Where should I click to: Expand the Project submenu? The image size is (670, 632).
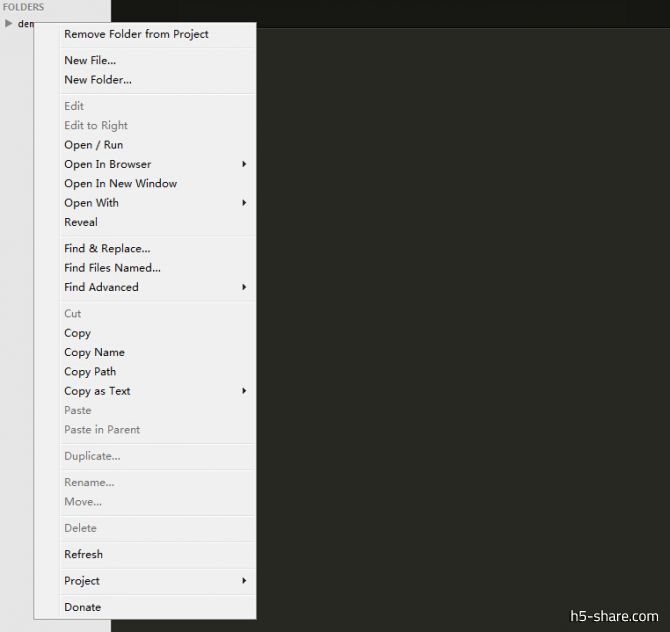pos(145,581)
